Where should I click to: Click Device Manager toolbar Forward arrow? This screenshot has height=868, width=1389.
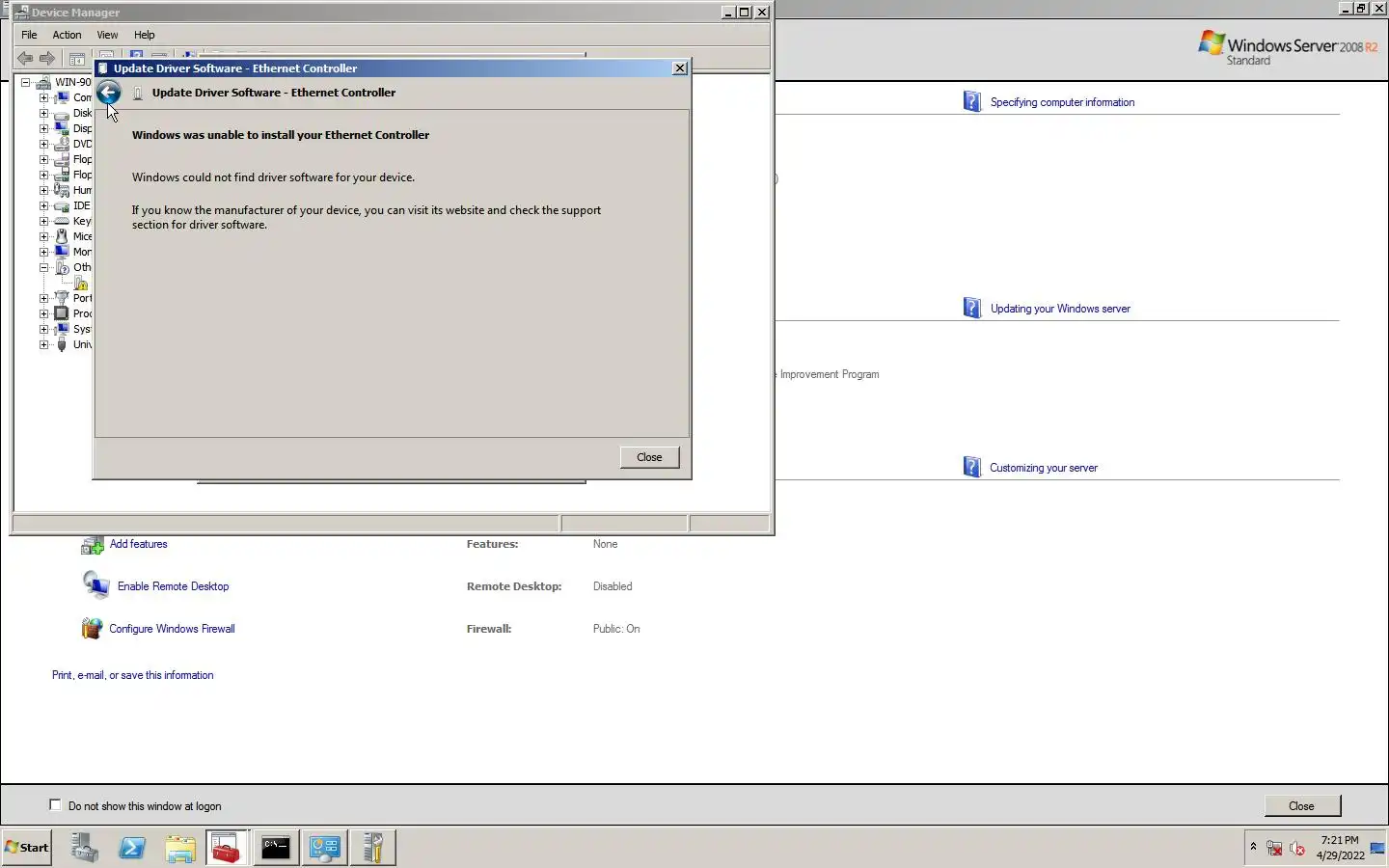(47, 58)
